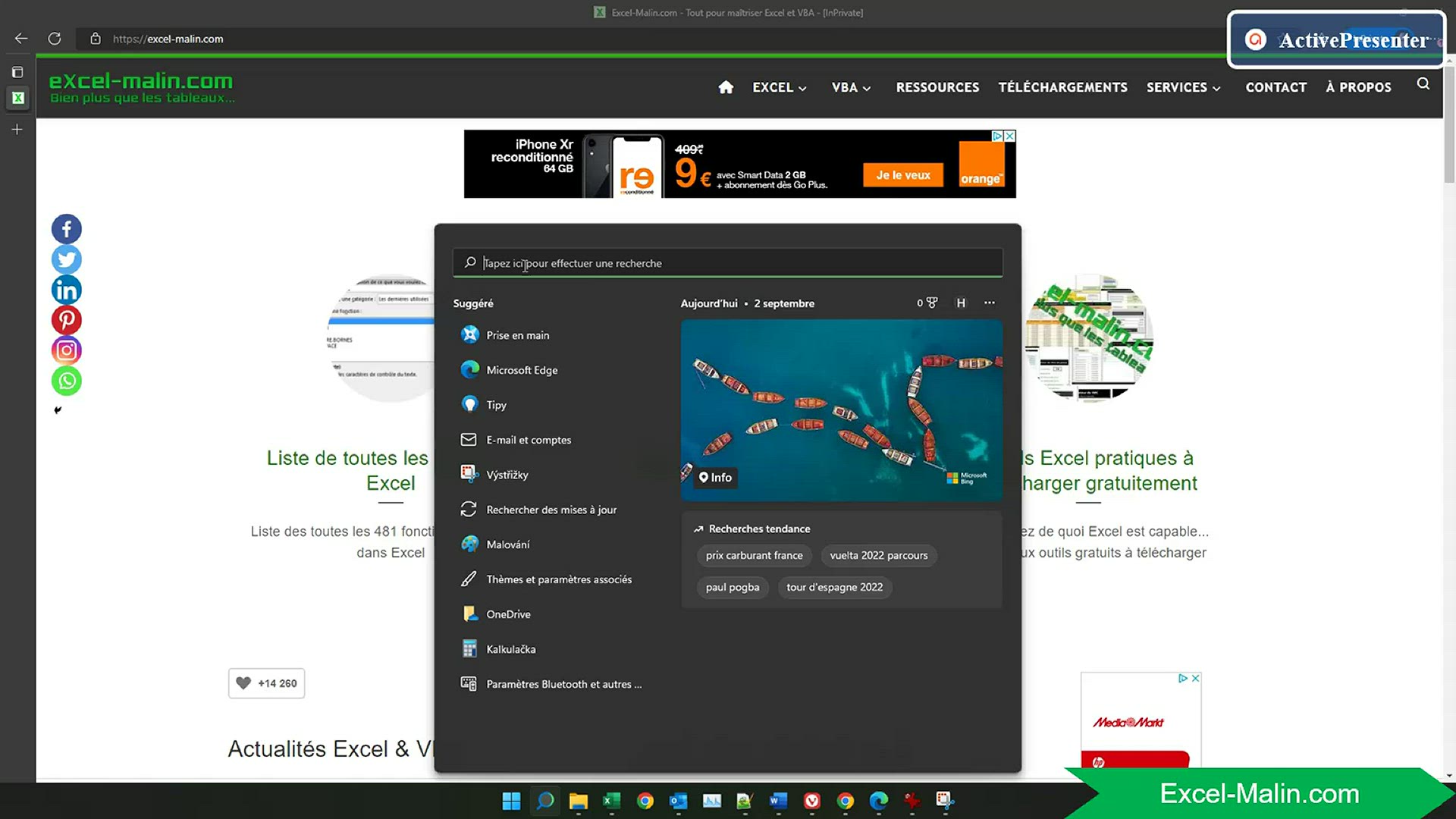Click the tour d'espagne 2022 trend
This screenshot has height=819, width=1456.
(835, 587)
